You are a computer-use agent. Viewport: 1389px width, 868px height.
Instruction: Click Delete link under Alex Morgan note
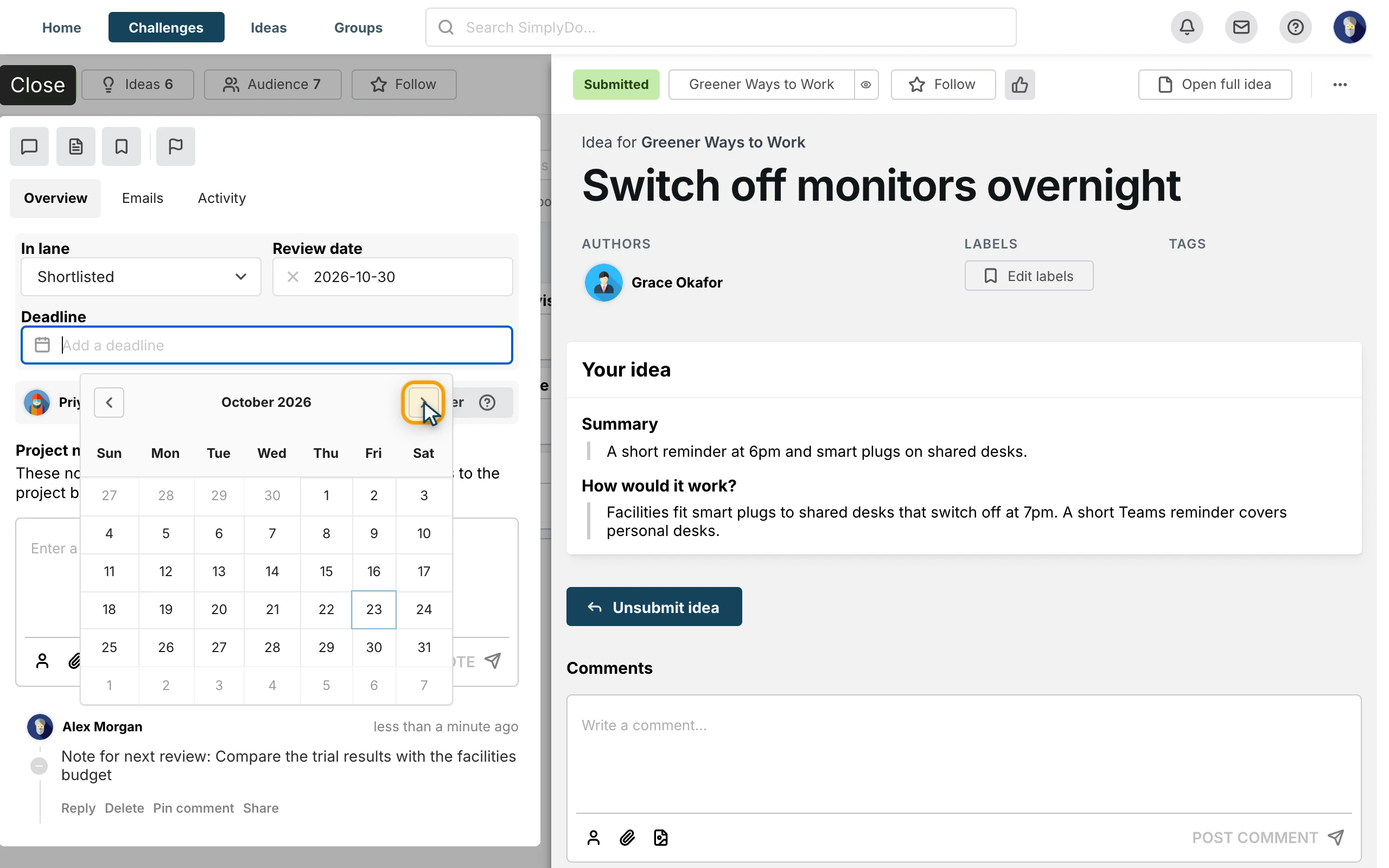(124, 808)
